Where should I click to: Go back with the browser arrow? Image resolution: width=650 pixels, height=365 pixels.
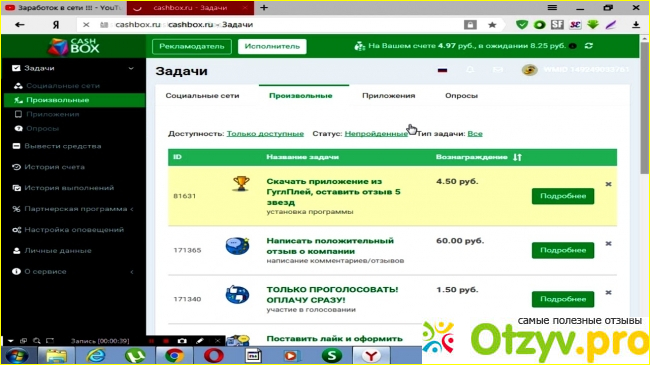[x=19, y=25]
